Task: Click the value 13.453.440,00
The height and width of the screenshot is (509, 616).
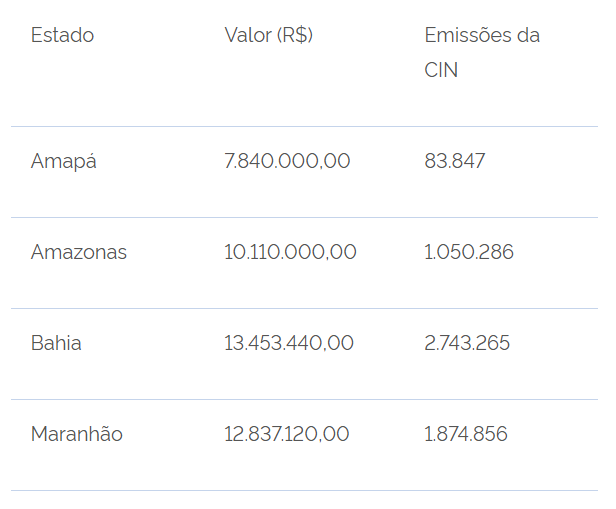Action: point(289,343)
